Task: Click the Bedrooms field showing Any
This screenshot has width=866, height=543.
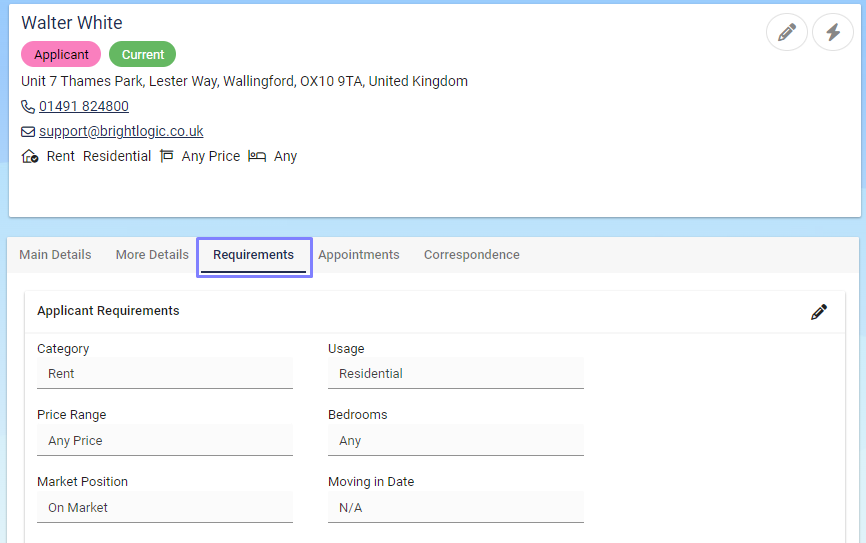Action: pyautogui.click(x=456, y=440)
